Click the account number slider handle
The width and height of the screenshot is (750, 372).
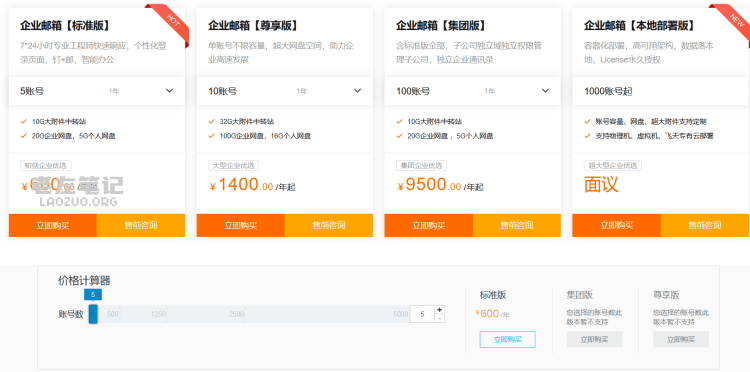point(93,314)
